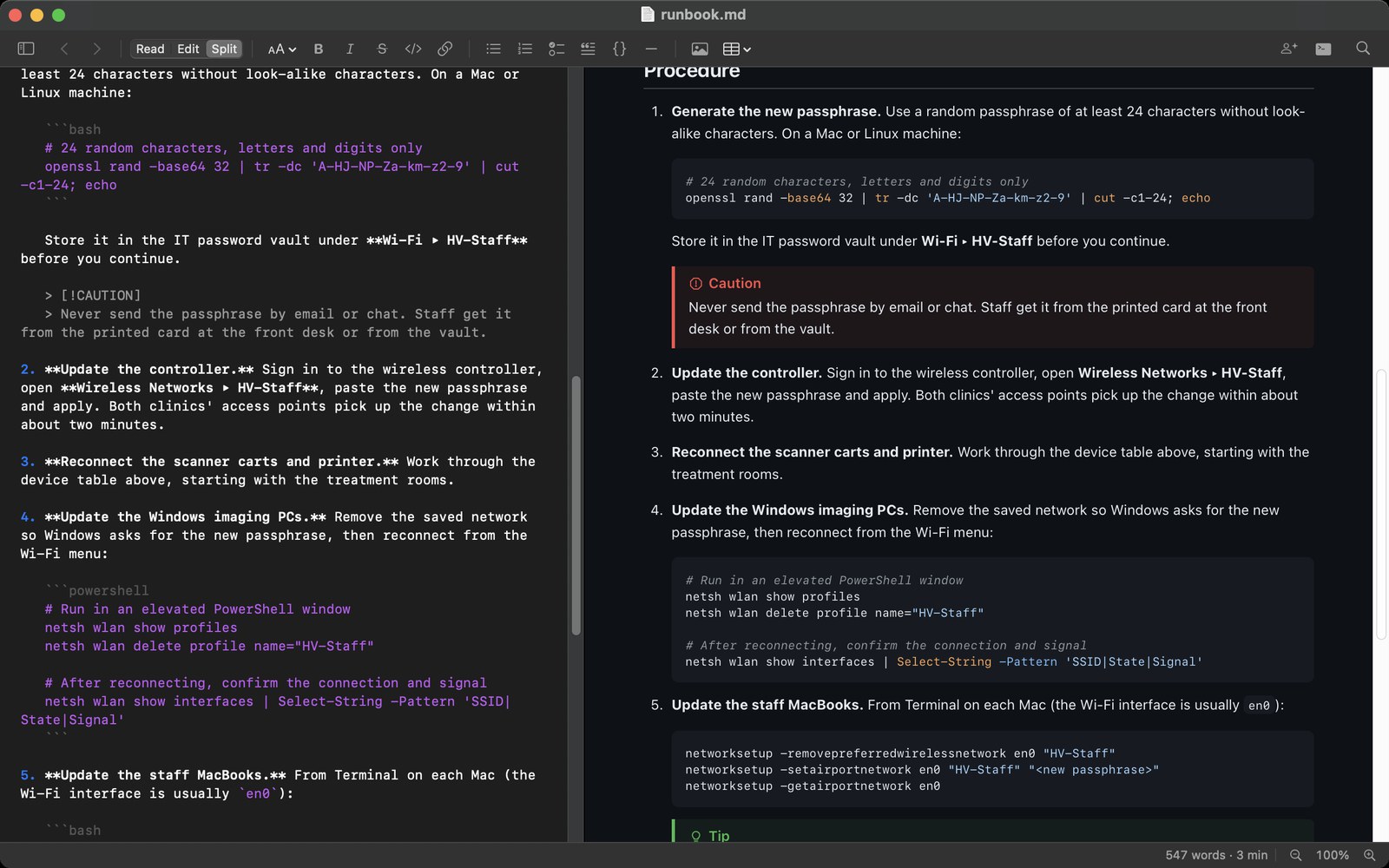Click '**Update the staff MacBooks.**' in editor

pyautogui.click(x=166, y=775)
